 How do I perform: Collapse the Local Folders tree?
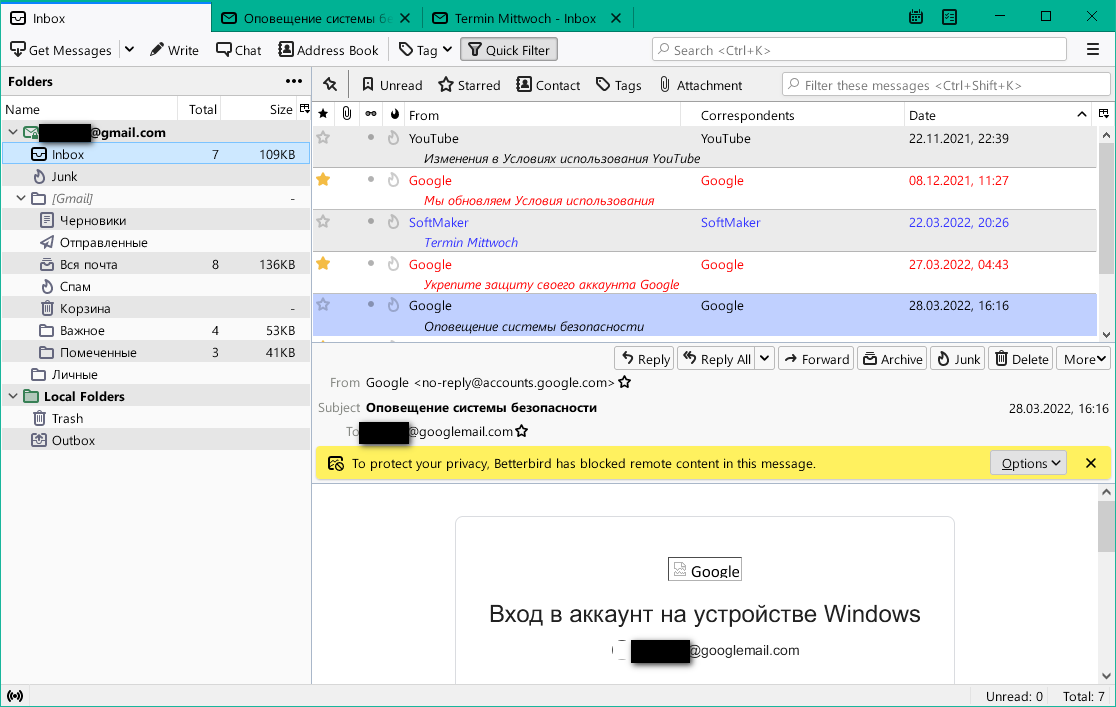pyautogui.click(x=13, y=397)
